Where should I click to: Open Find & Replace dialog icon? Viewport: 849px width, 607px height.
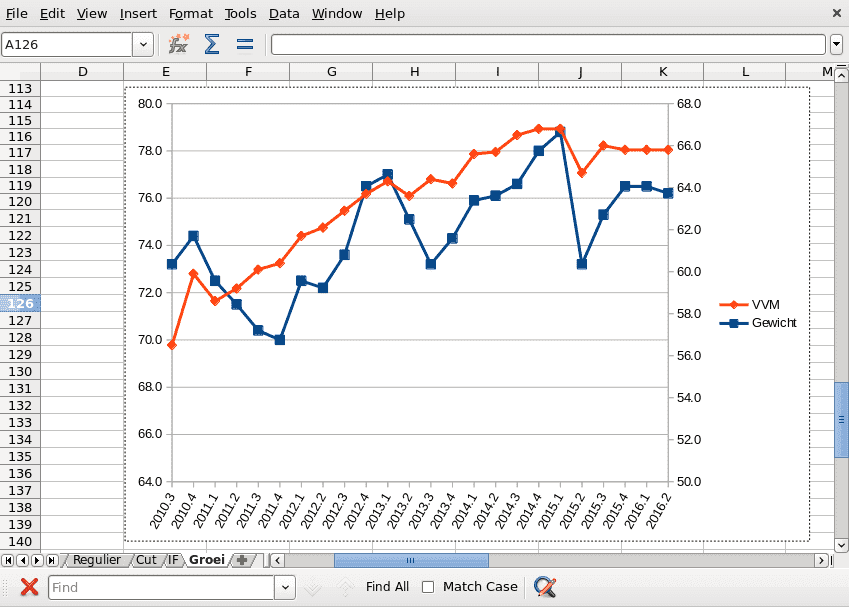544,587
